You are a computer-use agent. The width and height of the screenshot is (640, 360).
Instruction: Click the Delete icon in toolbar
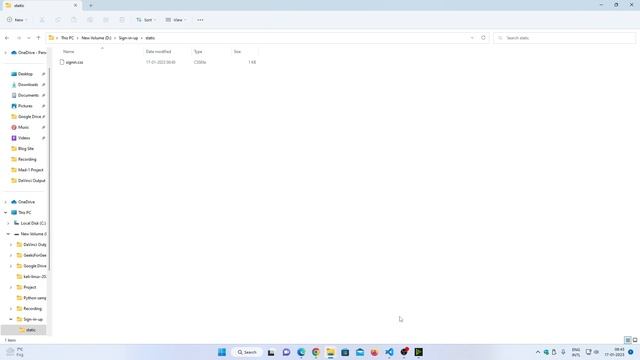(x=122, y=20)
